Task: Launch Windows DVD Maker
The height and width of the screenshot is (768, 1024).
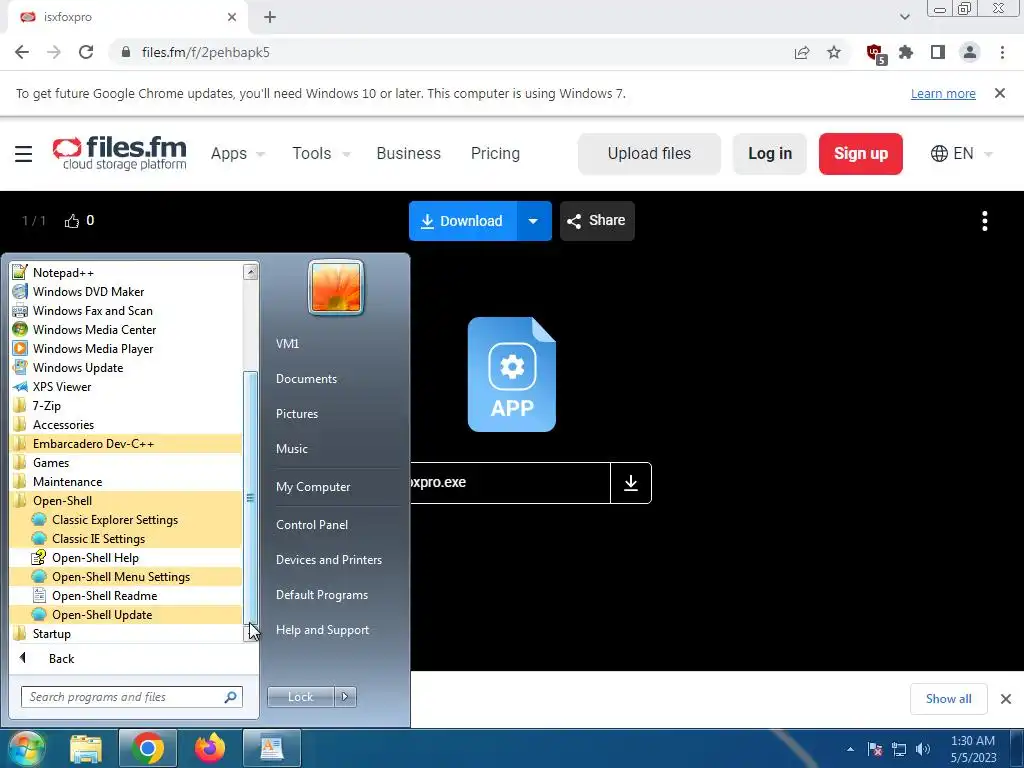Action: [x=126, y=291]
